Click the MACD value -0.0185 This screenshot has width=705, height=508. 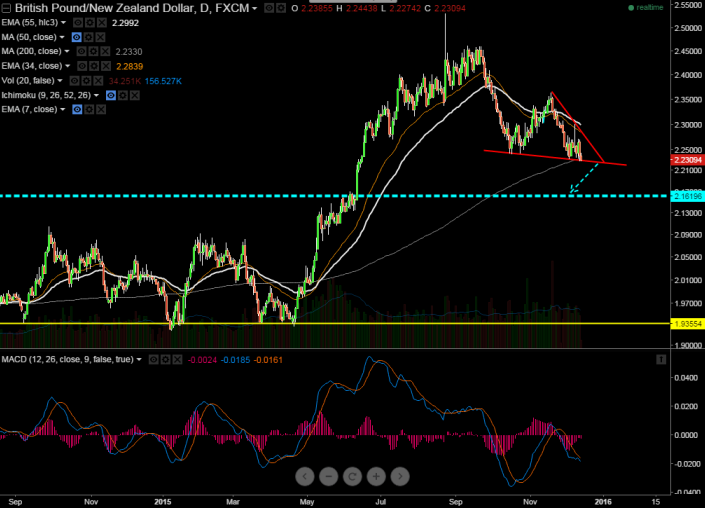235,360
